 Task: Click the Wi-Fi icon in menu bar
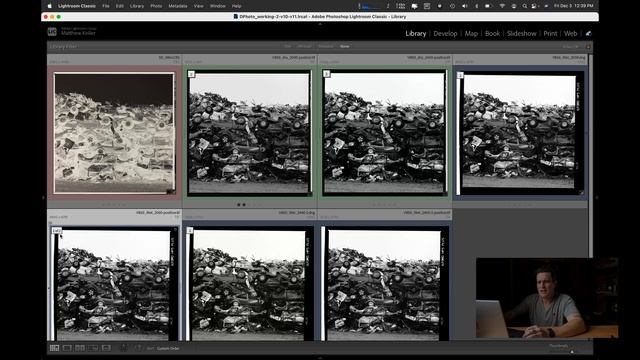(502, 6)
